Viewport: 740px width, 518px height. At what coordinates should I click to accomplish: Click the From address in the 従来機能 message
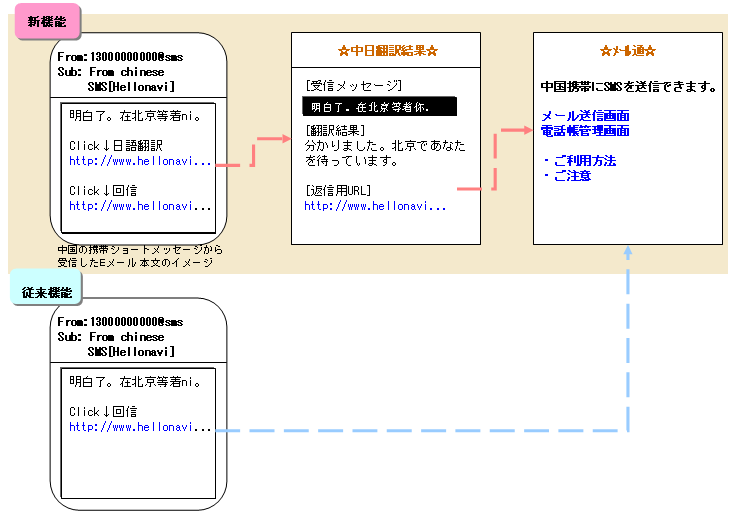[x=120, y=322]
